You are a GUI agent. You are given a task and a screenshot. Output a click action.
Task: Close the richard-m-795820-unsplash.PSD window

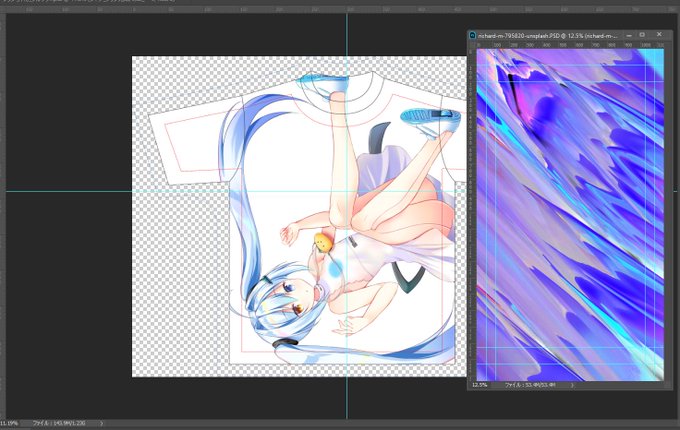coord(659,34)
